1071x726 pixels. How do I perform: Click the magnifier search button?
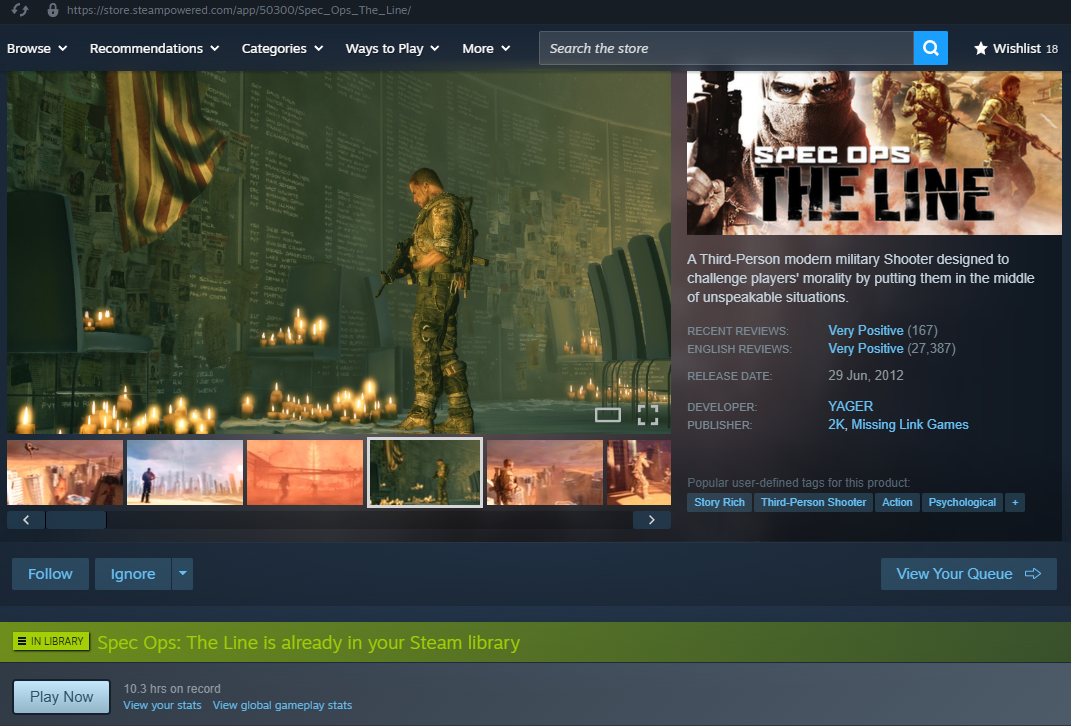tap(930, 48)
